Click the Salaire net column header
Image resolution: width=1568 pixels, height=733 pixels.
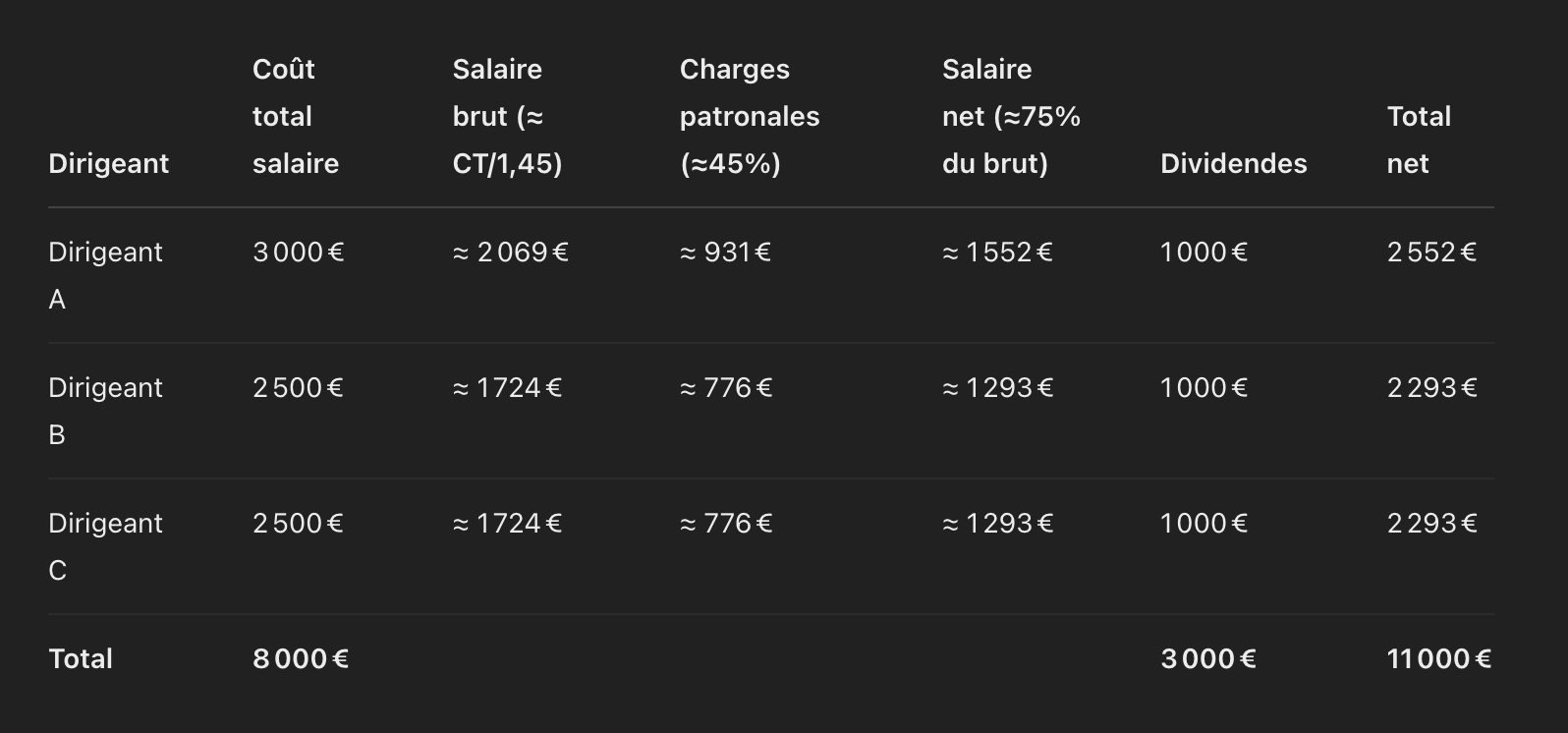click(1011, 116)
